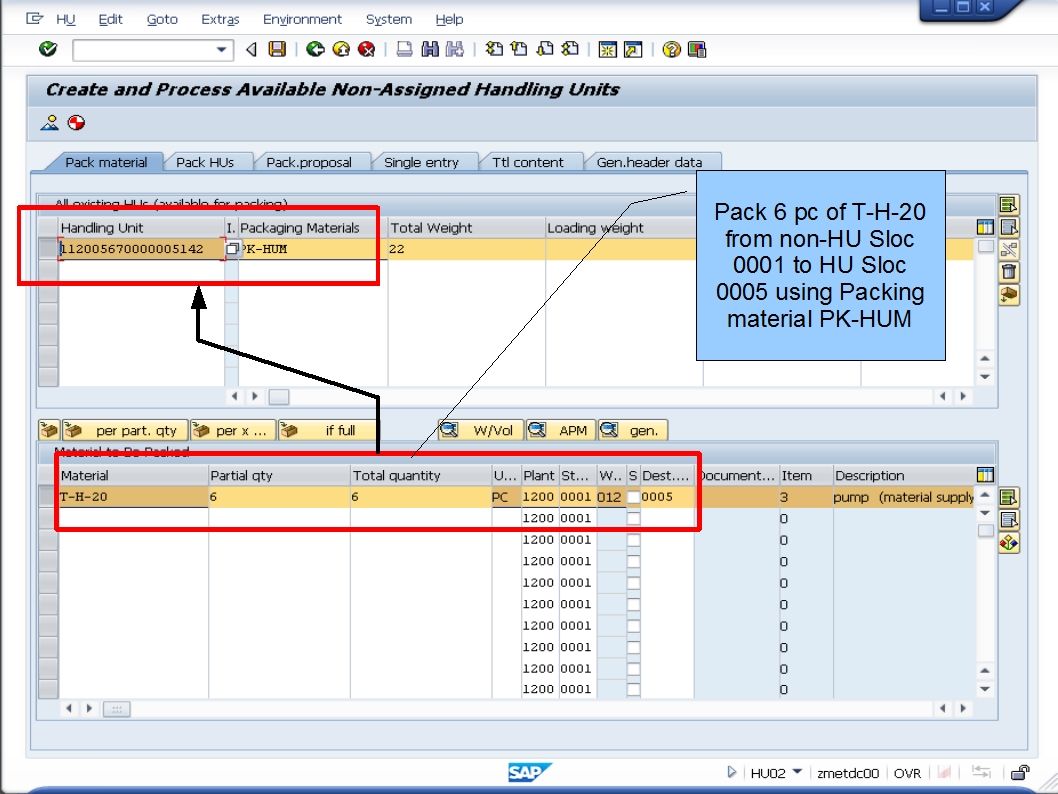The height and width of the screenshot is (794, 1058).
Task: Delete selected handling unit with trash icon
Action: 1009,271
